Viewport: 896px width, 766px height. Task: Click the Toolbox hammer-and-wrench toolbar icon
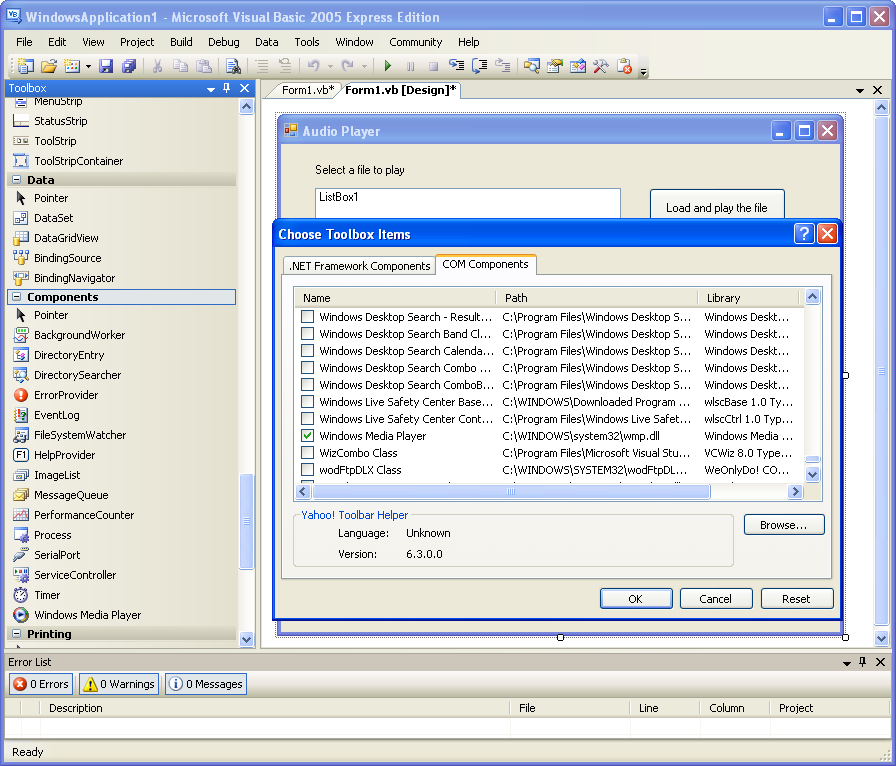point(601,66)
